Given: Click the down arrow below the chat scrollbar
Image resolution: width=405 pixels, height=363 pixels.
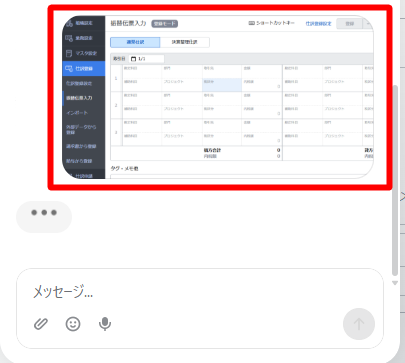Looking at the screenshot, I should [x=395, y=283].
